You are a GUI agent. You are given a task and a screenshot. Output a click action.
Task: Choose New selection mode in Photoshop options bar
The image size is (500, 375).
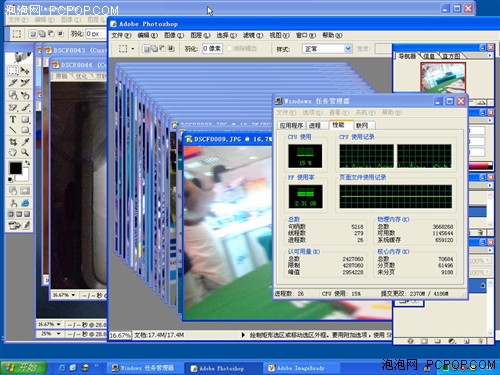tap(146, 49)
